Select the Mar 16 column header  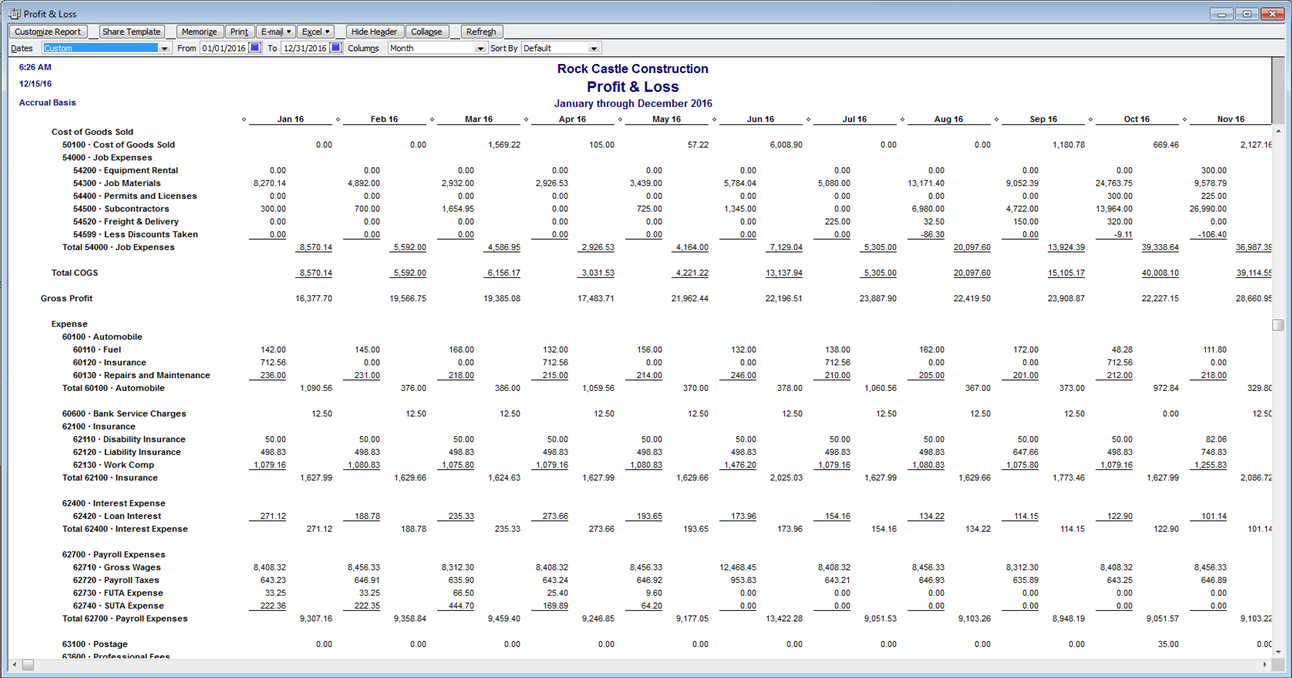tap(478, 120)
